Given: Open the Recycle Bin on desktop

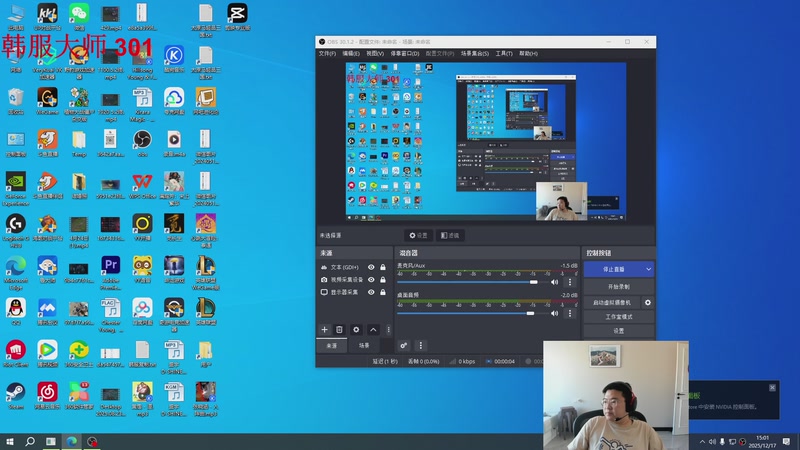Looking at the screenshot, I should pyautogui.click(x=16, y=101).
